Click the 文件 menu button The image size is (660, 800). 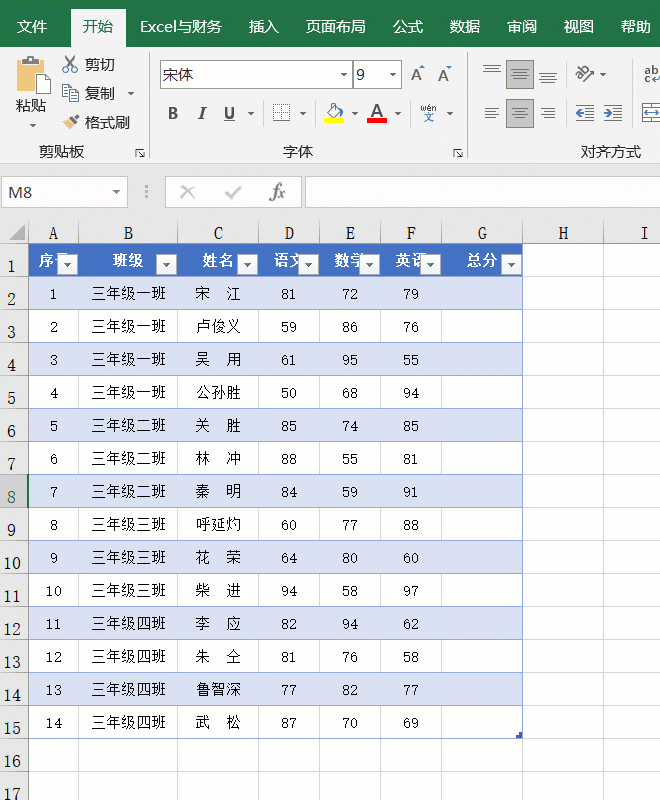pyautogui.click(x=32, y=27)
